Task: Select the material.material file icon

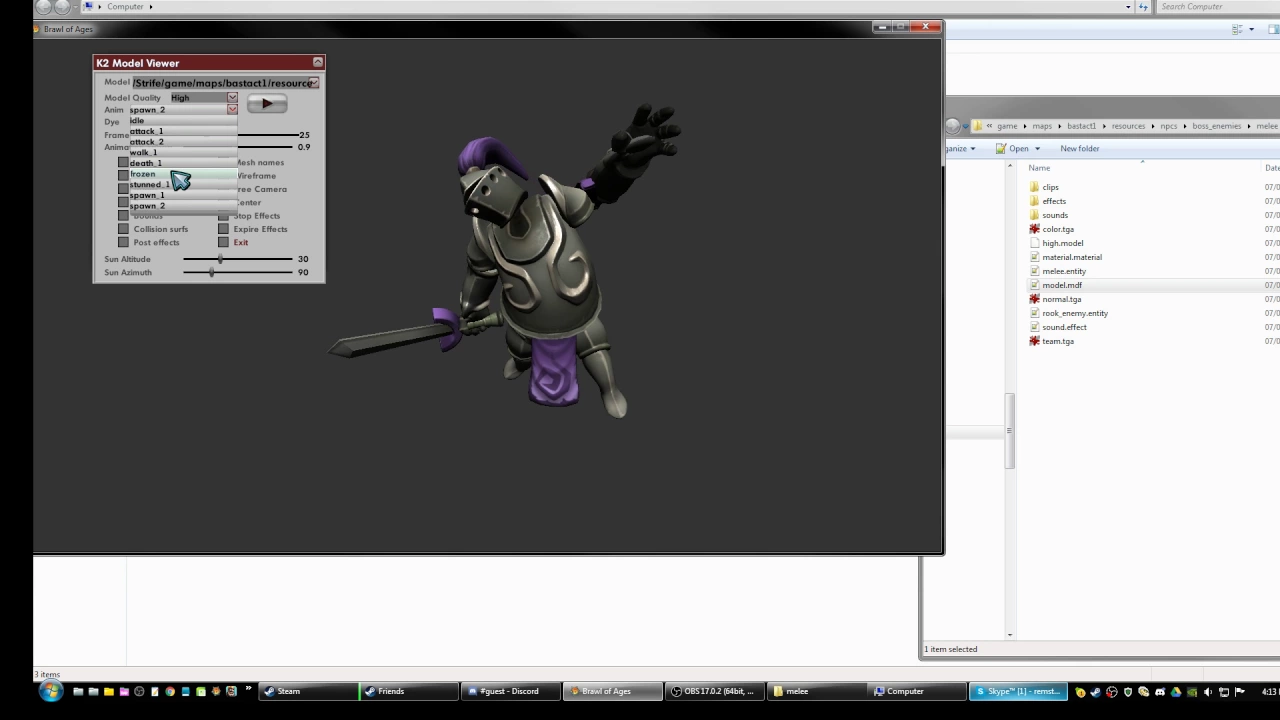Action: click(1035, 257)
